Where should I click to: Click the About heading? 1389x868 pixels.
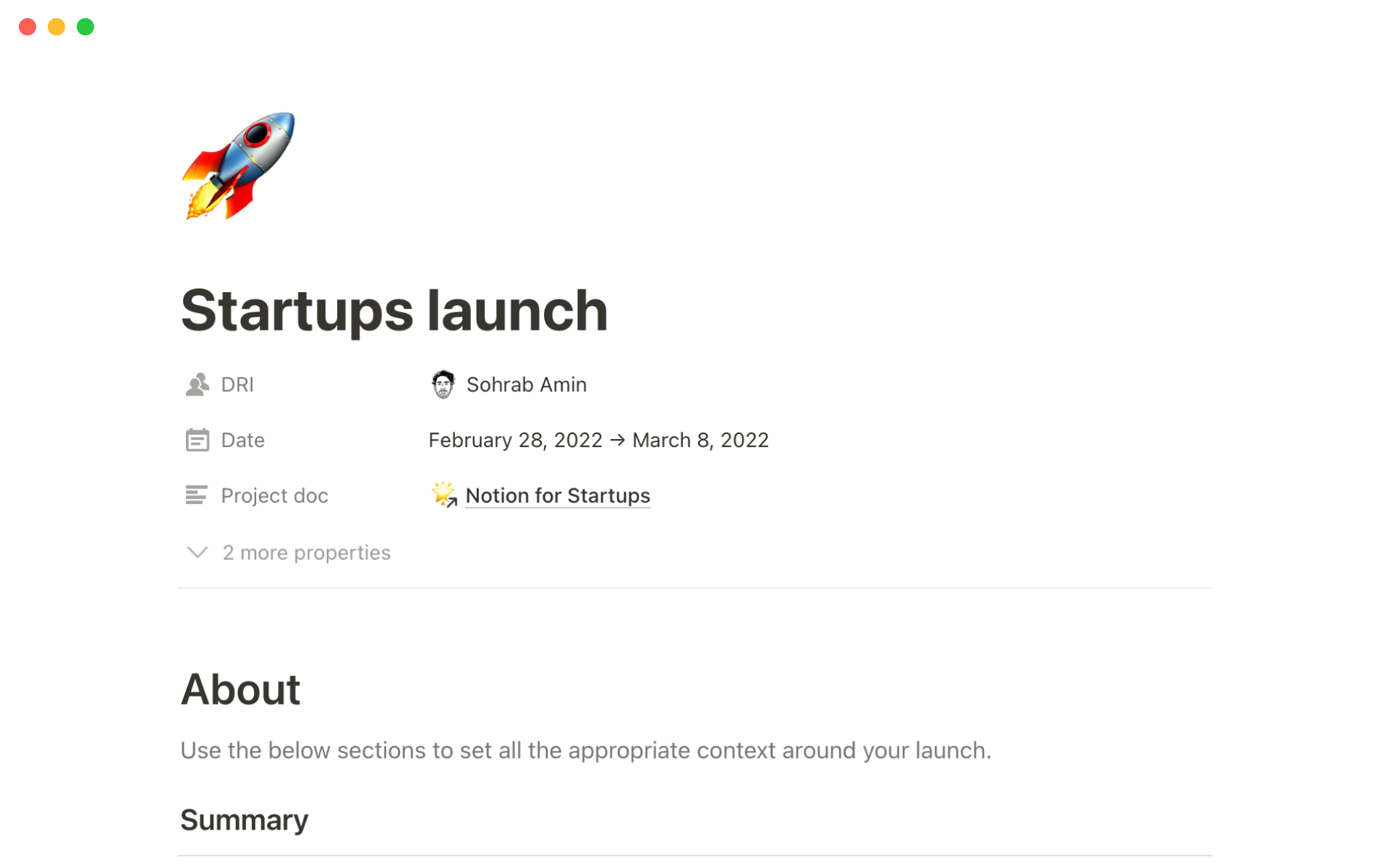(240, 689)
